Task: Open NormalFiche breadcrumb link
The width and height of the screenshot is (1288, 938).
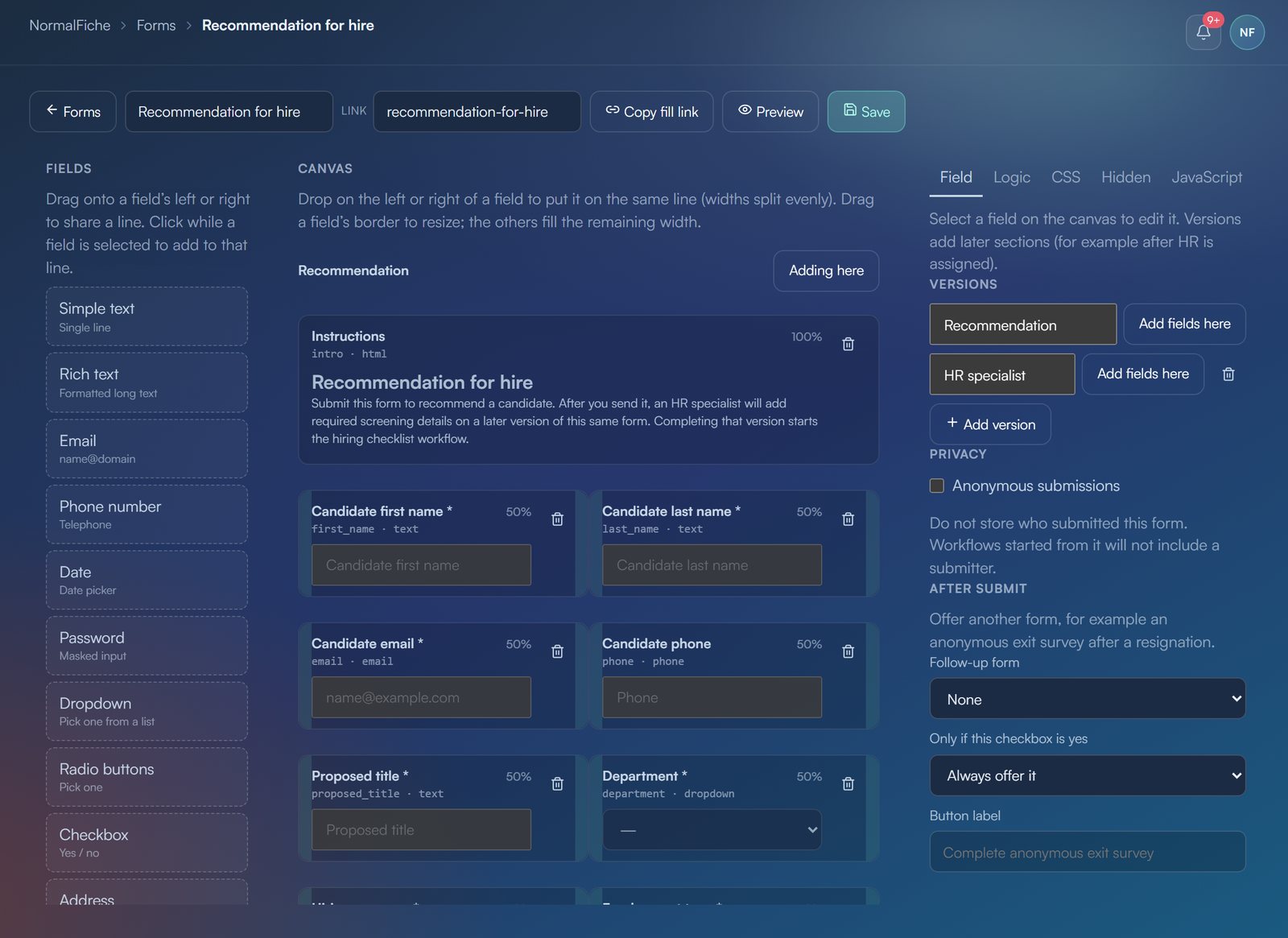Action: pos(70,25)
